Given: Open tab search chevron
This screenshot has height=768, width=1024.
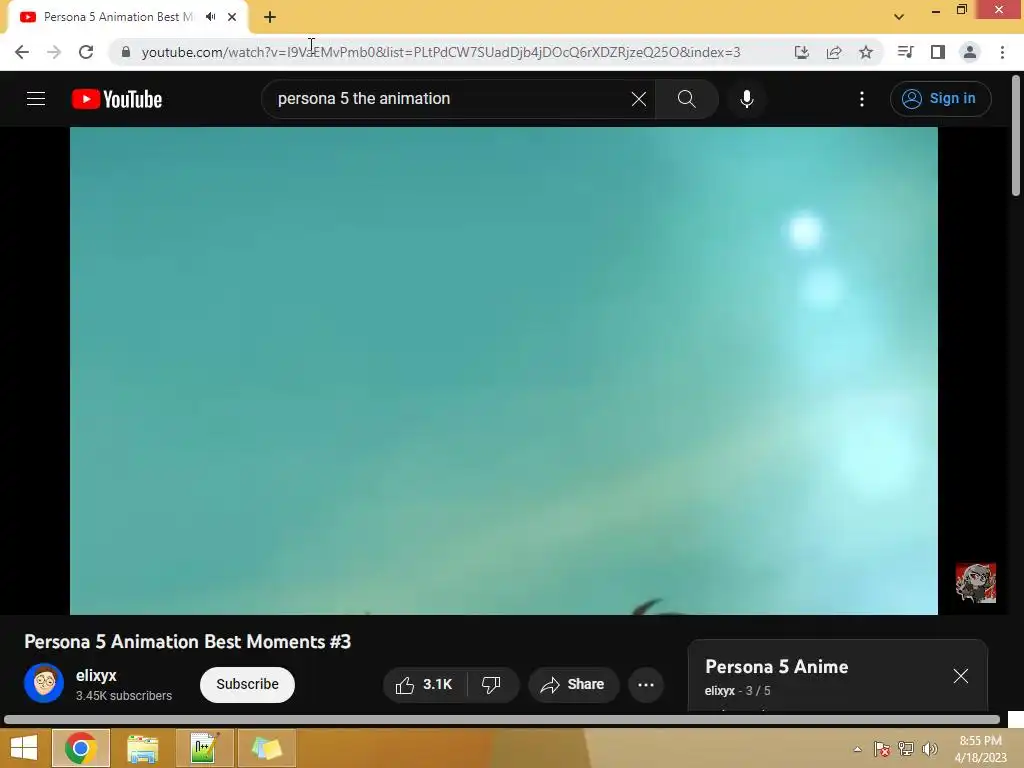Looking at the screenshot, I should tap(899, 17).
